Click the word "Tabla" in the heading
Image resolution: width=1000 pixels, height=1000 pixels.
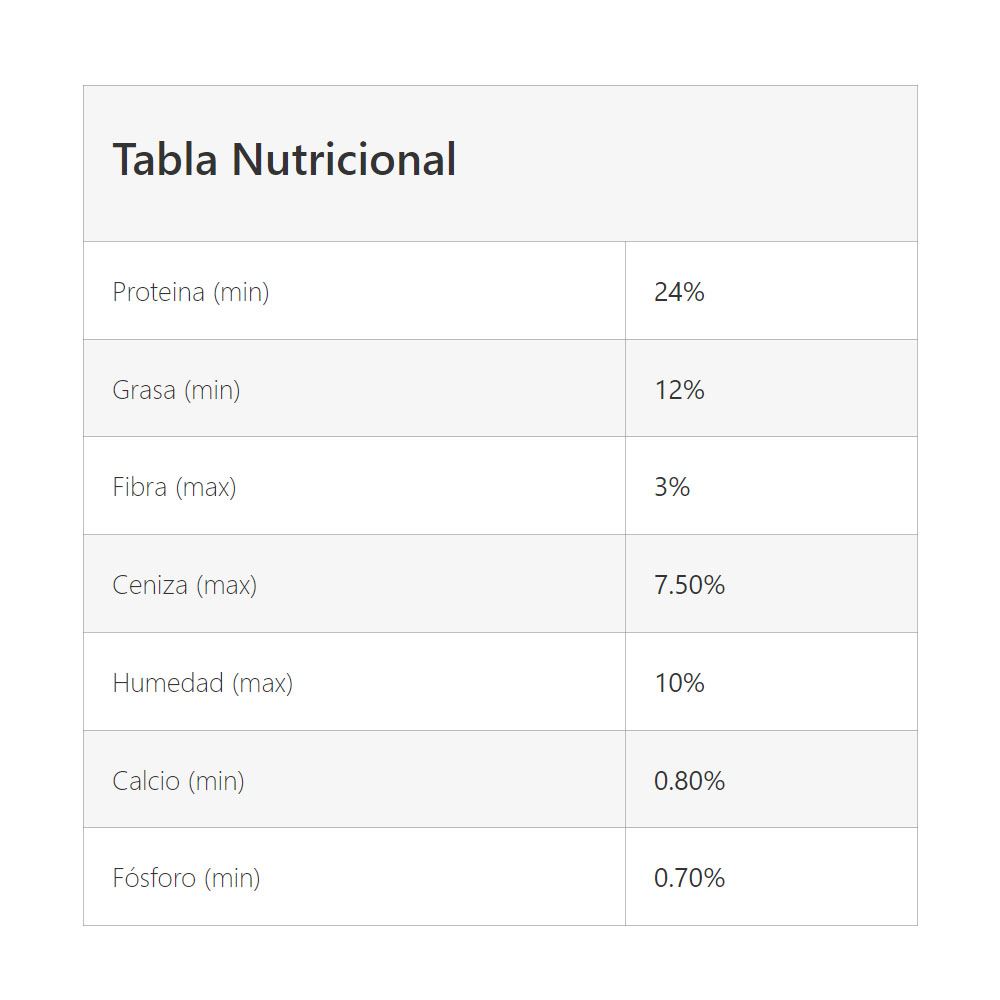click(x=164, y=160)
